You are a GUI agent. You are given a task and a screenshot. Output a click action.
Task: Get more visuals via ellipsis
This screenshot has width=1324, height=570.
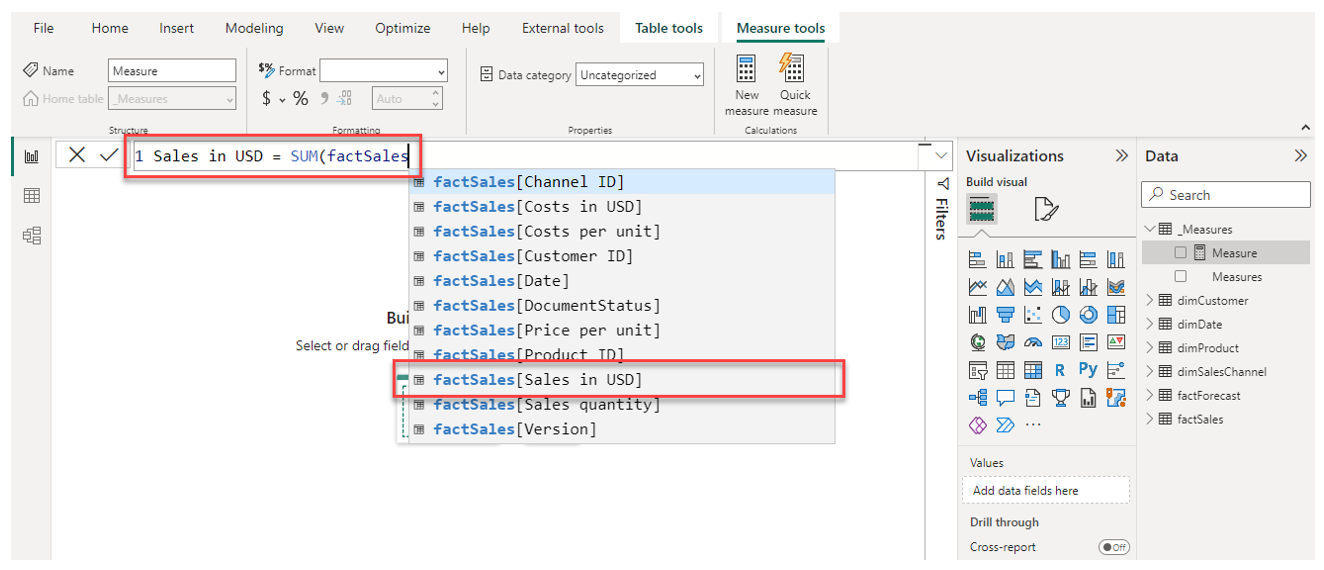point(1033,425)
